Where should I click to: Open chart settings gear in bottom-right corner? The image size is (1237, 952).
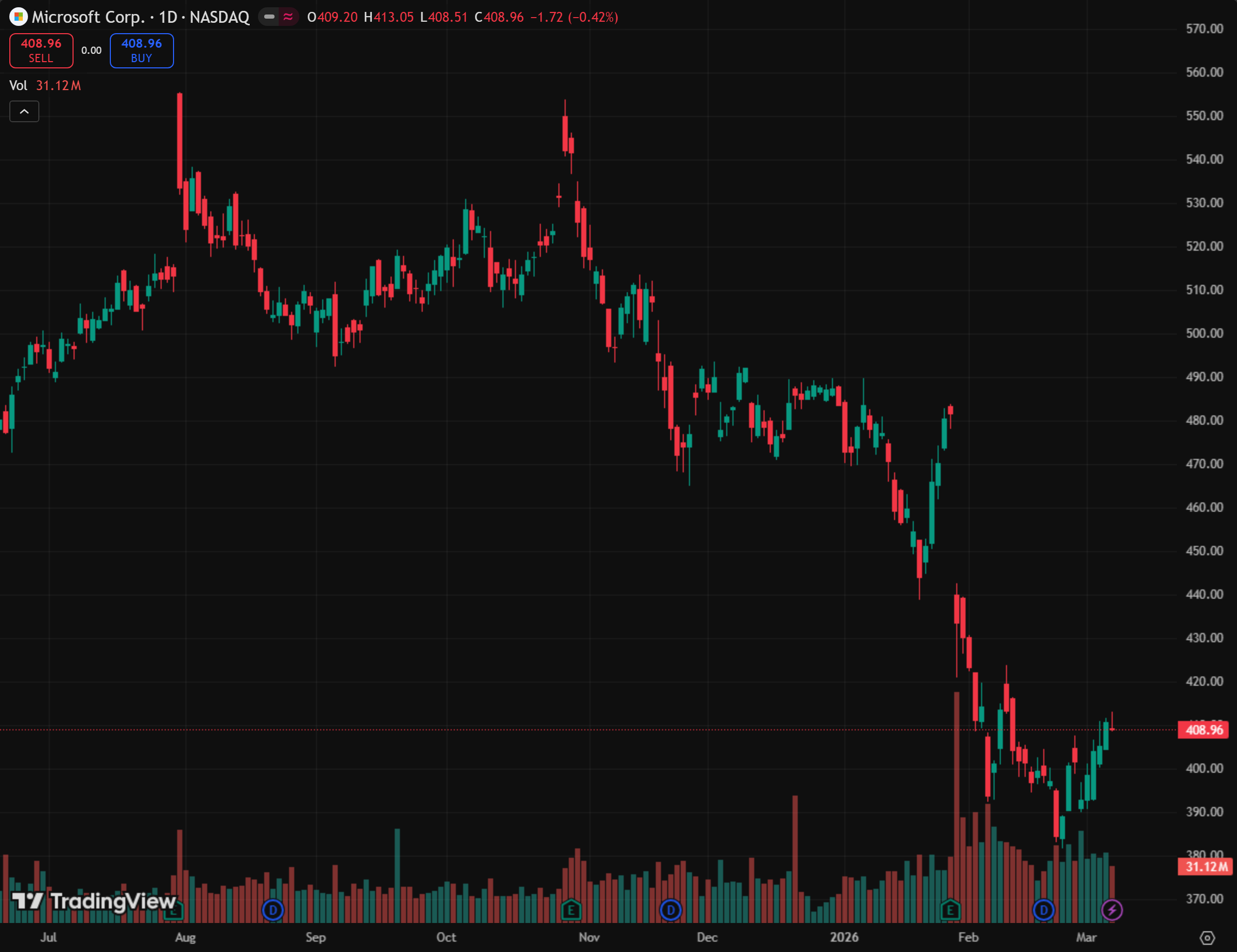1207,938
